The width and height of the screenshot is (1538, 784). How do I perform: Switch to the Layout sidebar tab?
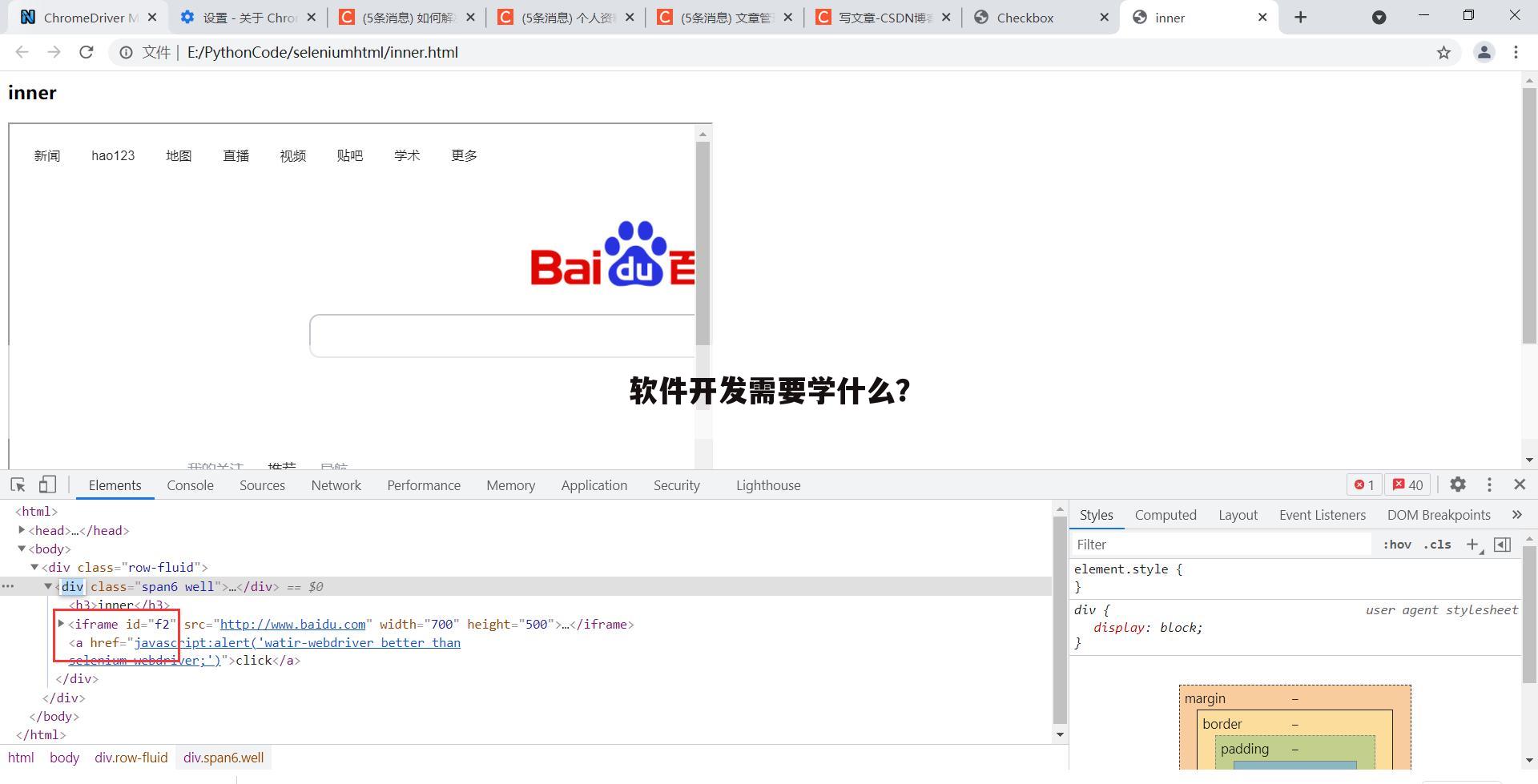point(1238,515)
